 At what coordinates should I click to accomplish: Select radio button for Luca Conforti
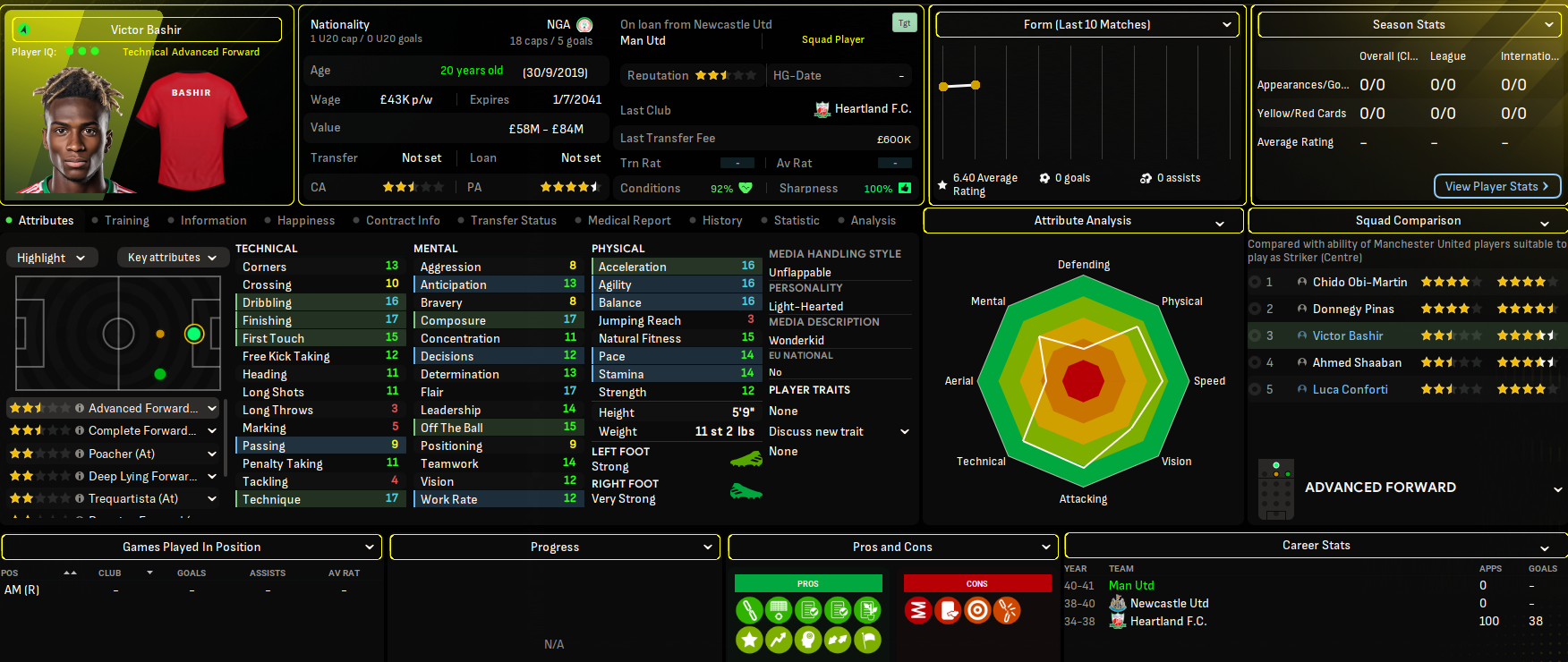(x=1255, y=389)
